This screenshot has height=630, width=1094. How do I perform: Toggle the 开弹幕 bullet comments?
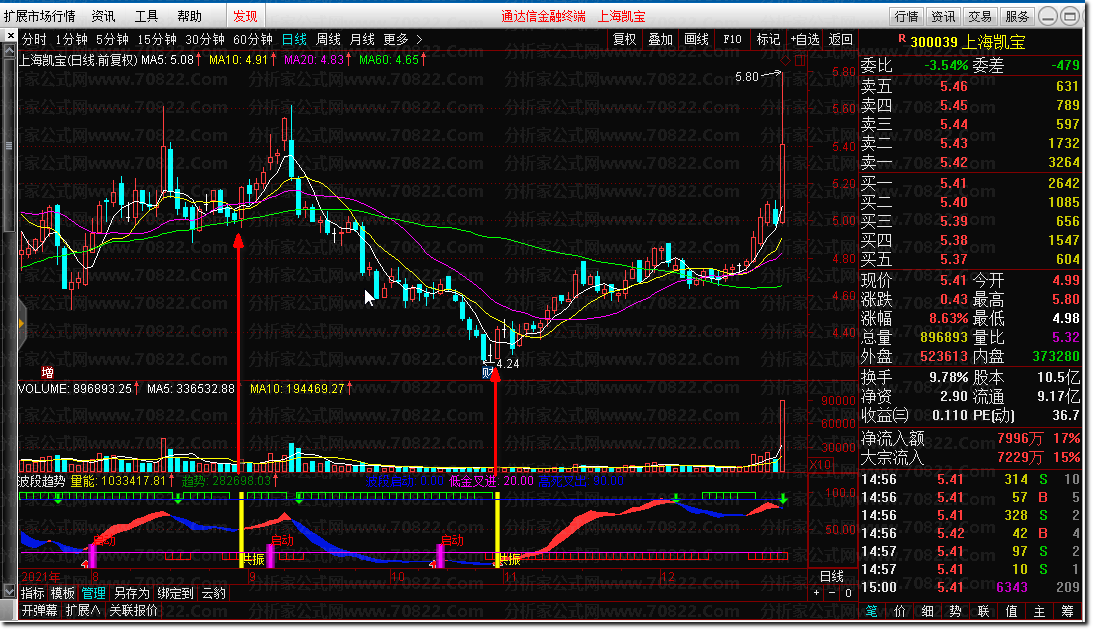[x=39, y=610]
